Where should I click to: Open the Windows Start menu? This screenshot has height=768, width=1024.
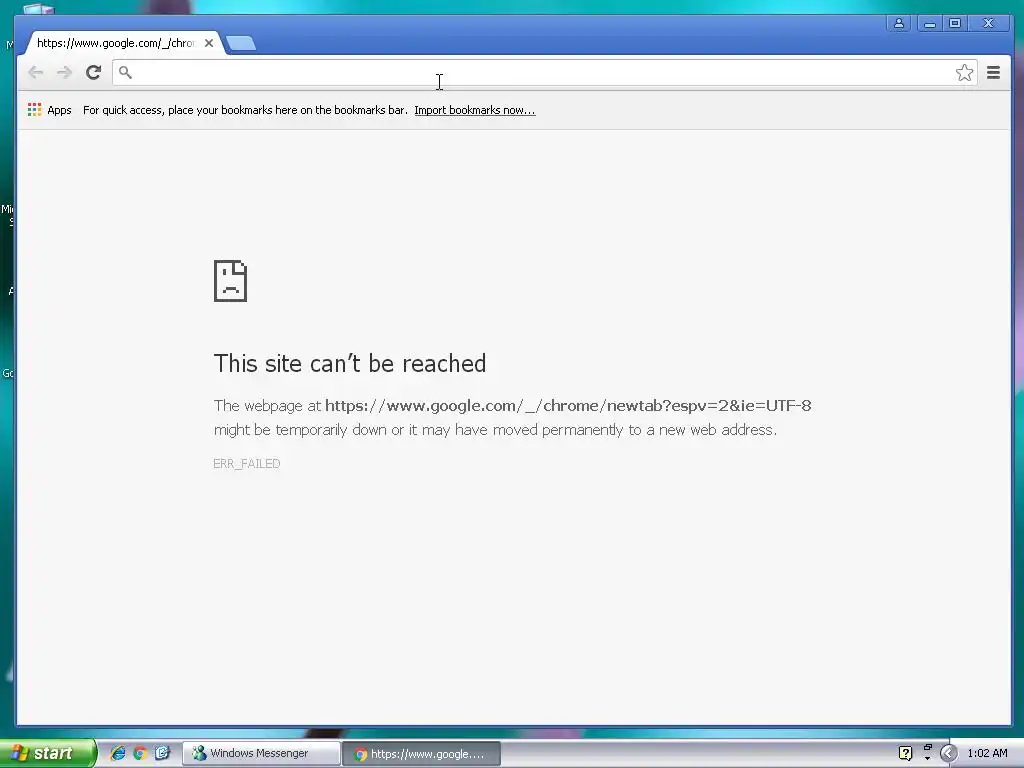48,753
